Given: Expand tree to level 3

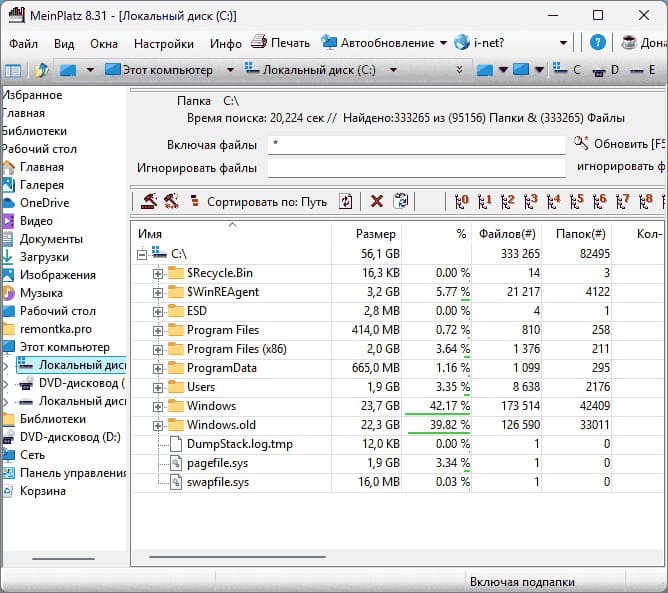Looking at the screenshot, I should coord(530,201).
